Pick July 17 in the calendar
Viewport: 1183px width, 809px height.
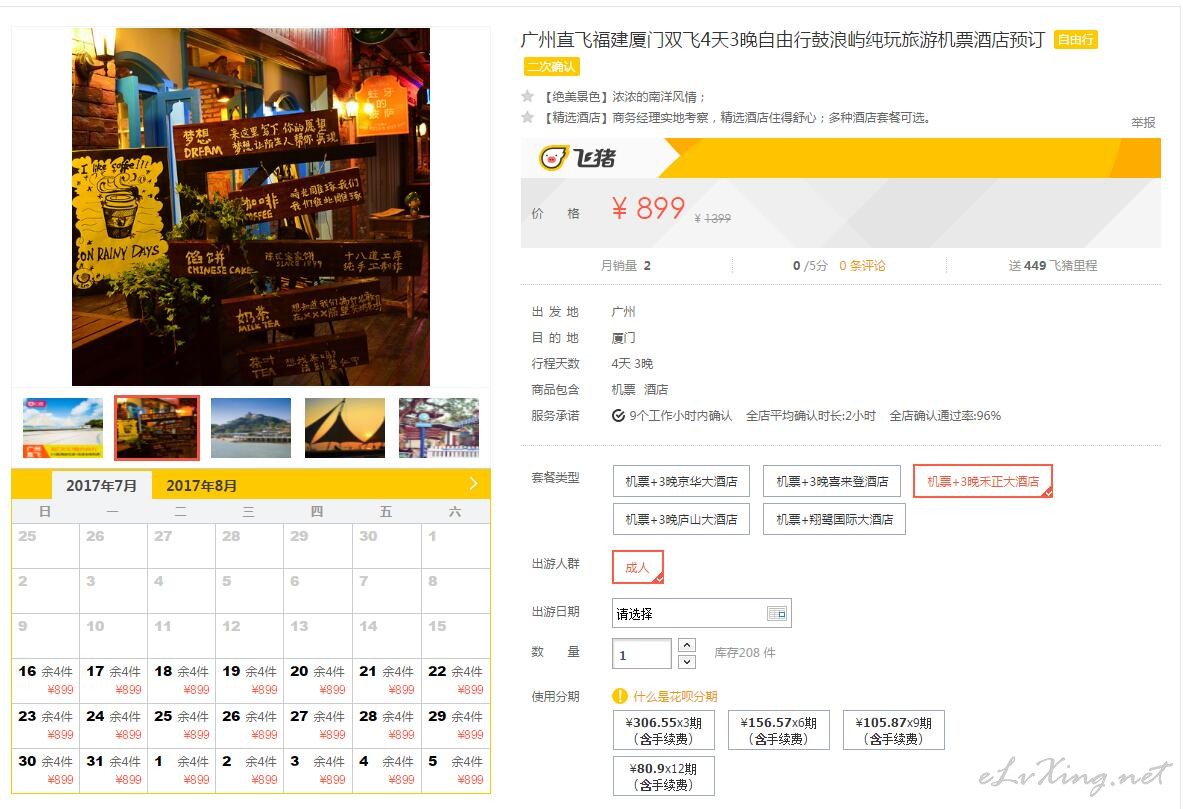pyautogui.click(x=113, y=680)
